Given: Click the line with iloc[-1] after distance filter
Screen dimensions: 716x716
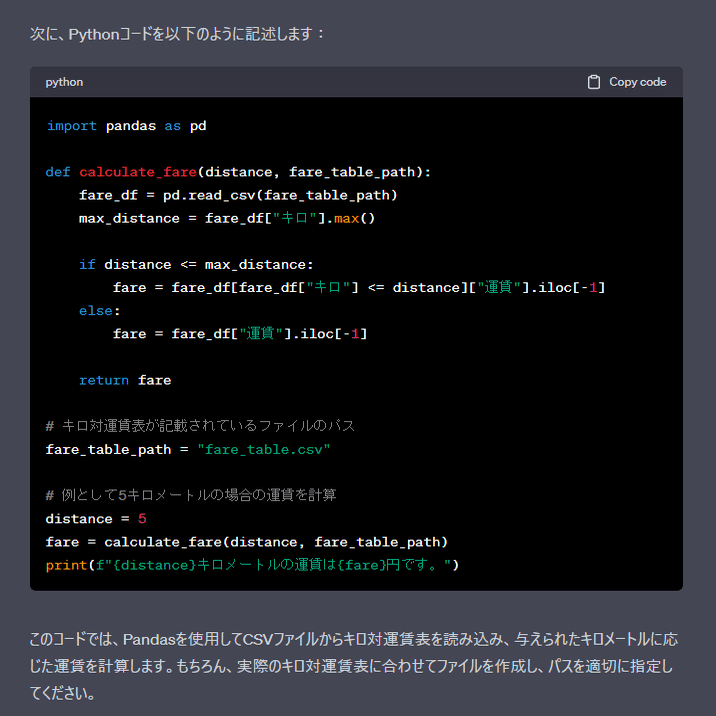Looking at the screenshot, I should click(x=359, y=288).
